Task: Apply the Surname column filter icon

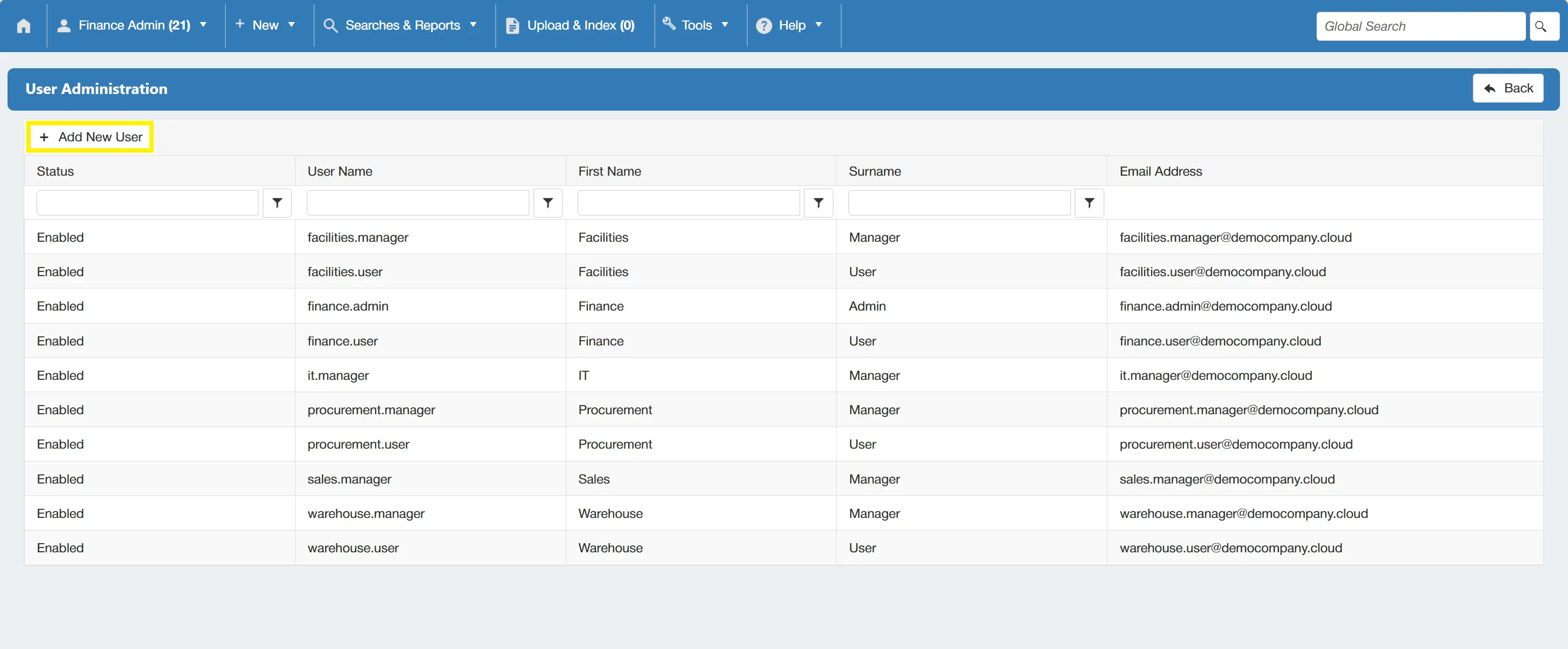Action: (1090, 203)
